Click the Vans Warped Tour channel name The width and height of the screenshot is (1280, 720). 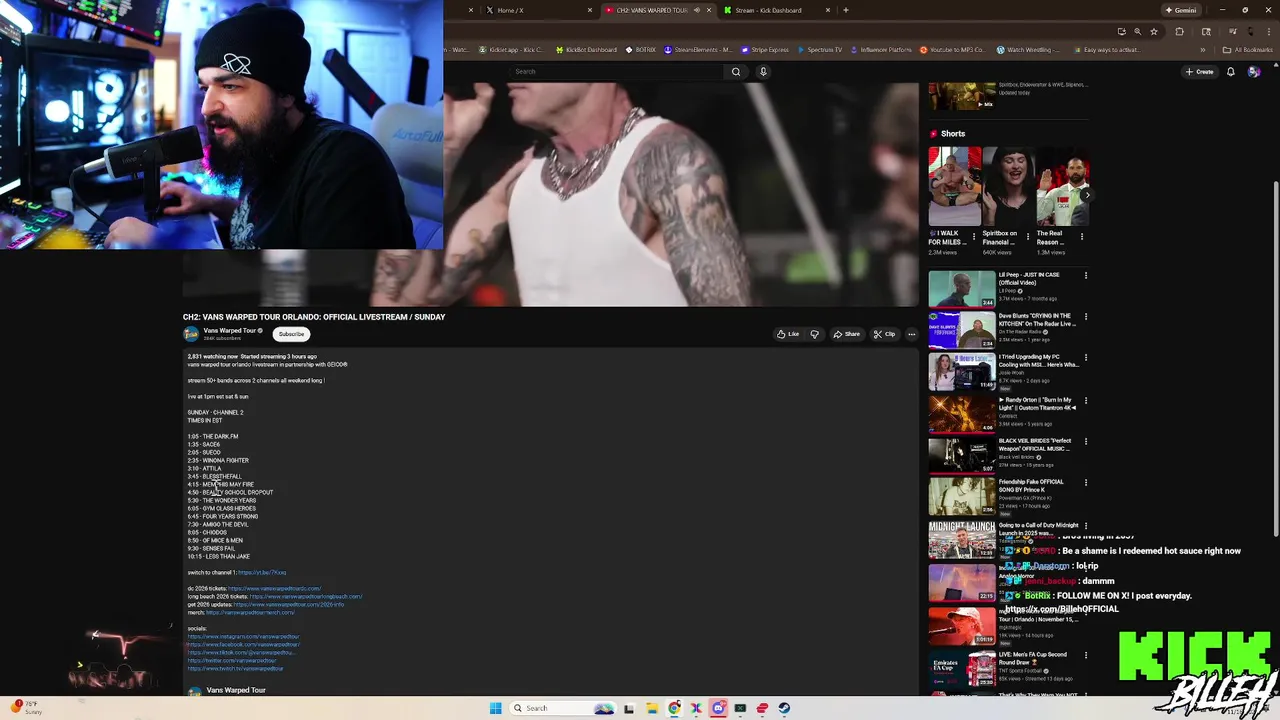pos(230,331)
